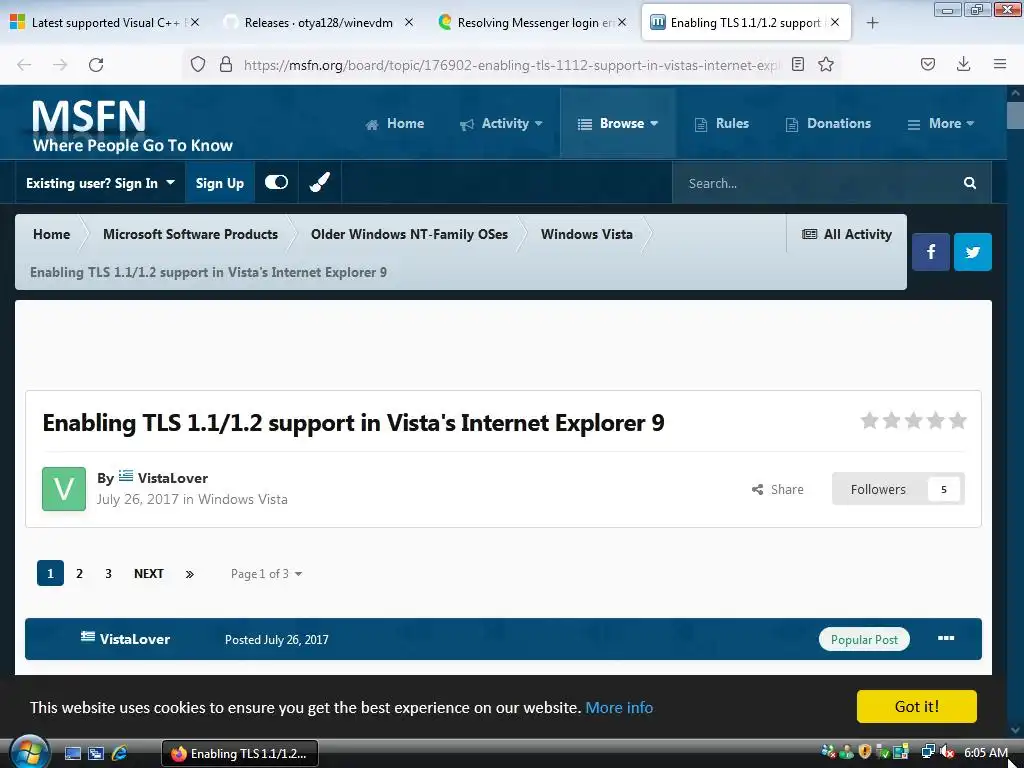Click VistaLover's green V avatar

[64, 488]
